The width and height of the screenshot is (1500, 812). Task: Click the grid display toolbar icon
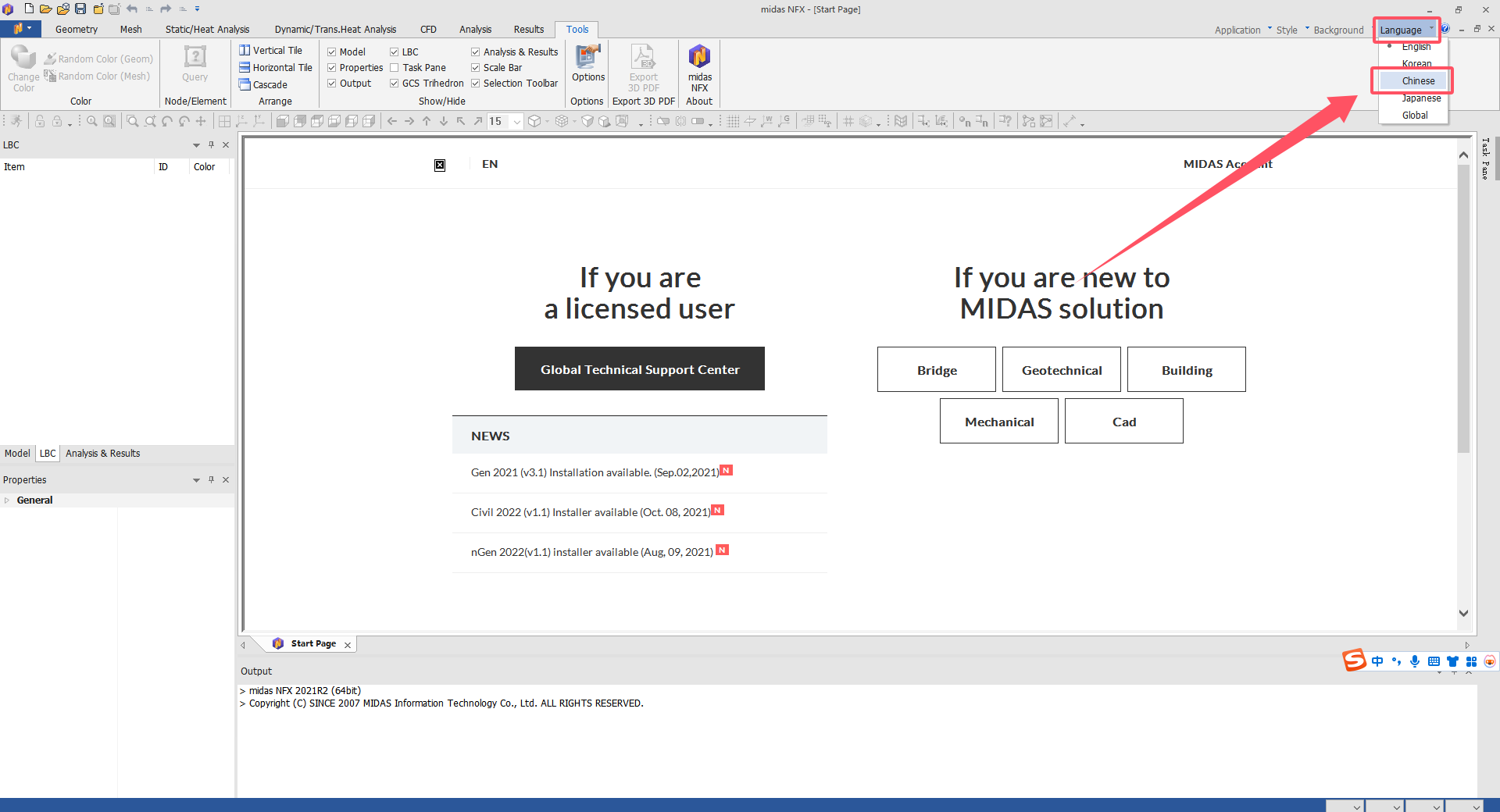pos(733,121)
